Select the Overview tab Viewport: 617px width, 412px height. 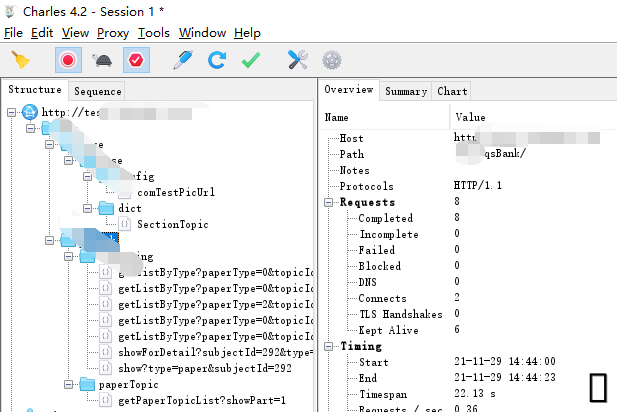coord(349,90)
